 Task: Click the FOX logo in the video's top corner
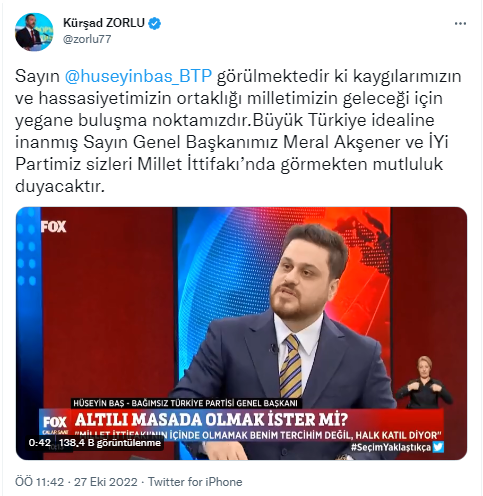tap(53, 227)
